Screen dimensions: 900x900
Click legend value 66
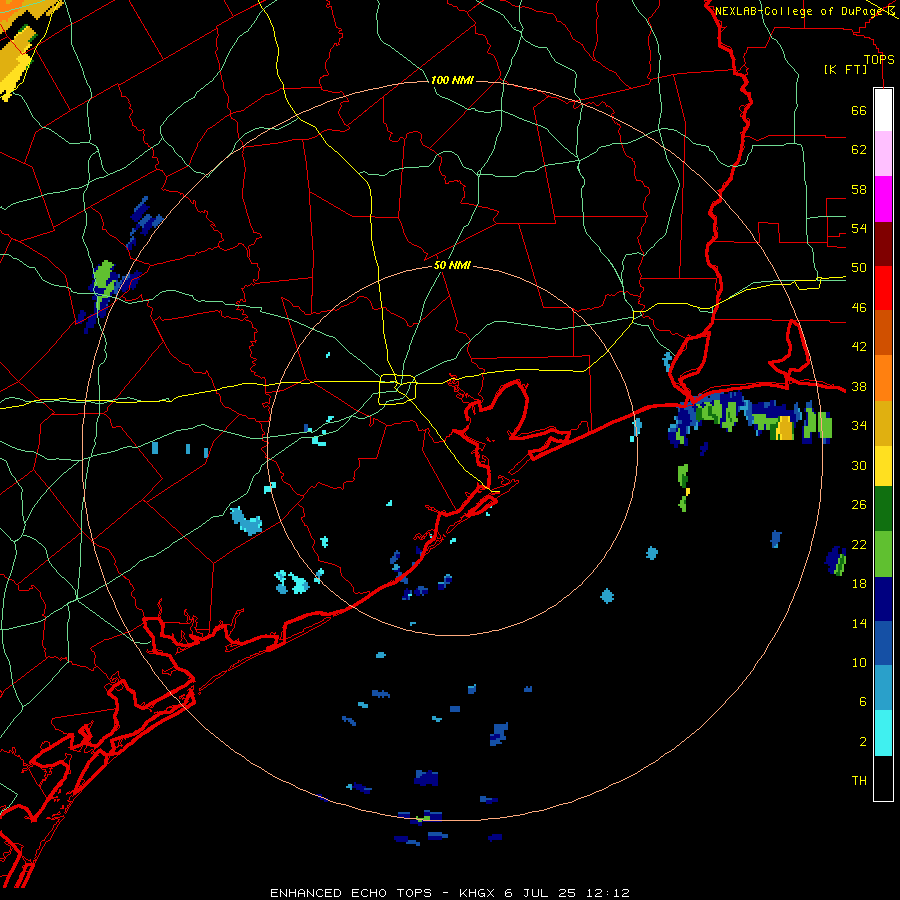(x=859, y=110)
